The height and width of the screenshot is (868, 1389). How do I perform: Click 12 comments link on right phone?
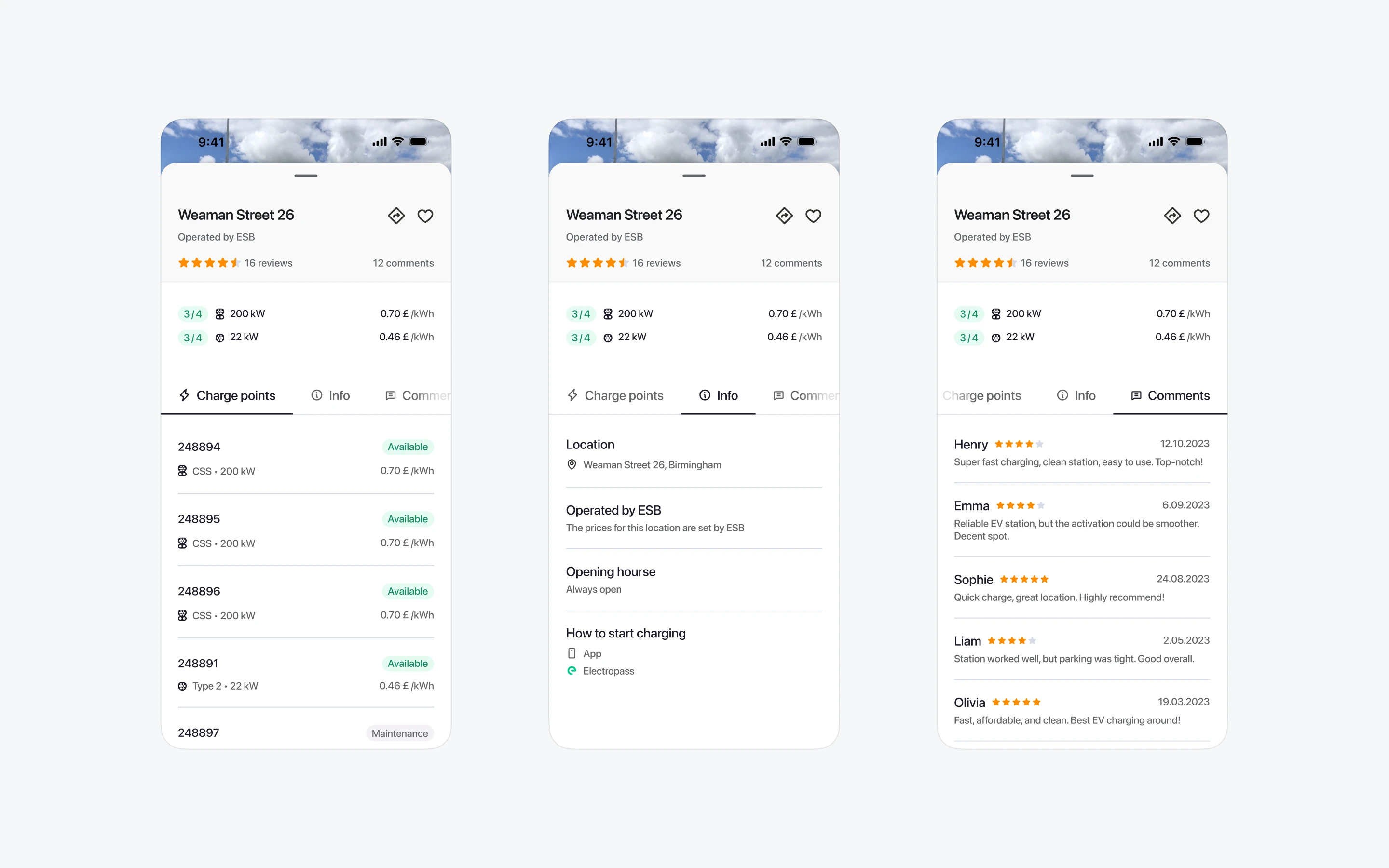point(1179,263)
